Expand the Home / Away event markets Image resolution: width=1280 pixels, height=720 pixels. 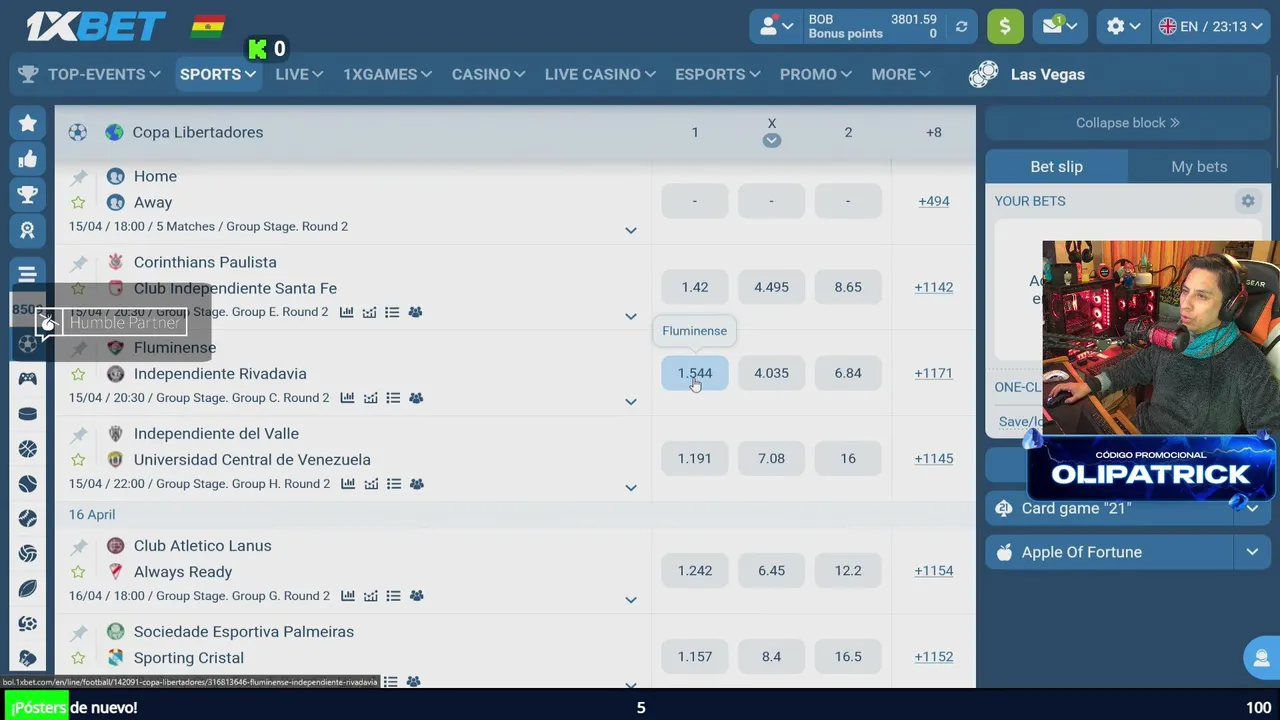coord(631,230)
